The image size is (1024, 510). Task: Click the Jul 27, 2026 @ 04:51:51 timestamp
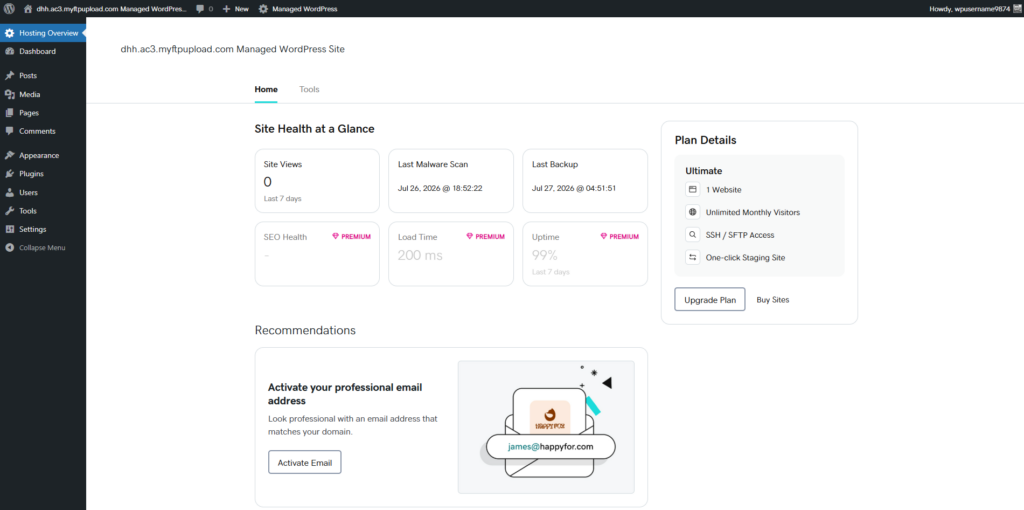(x=574, y=188)
